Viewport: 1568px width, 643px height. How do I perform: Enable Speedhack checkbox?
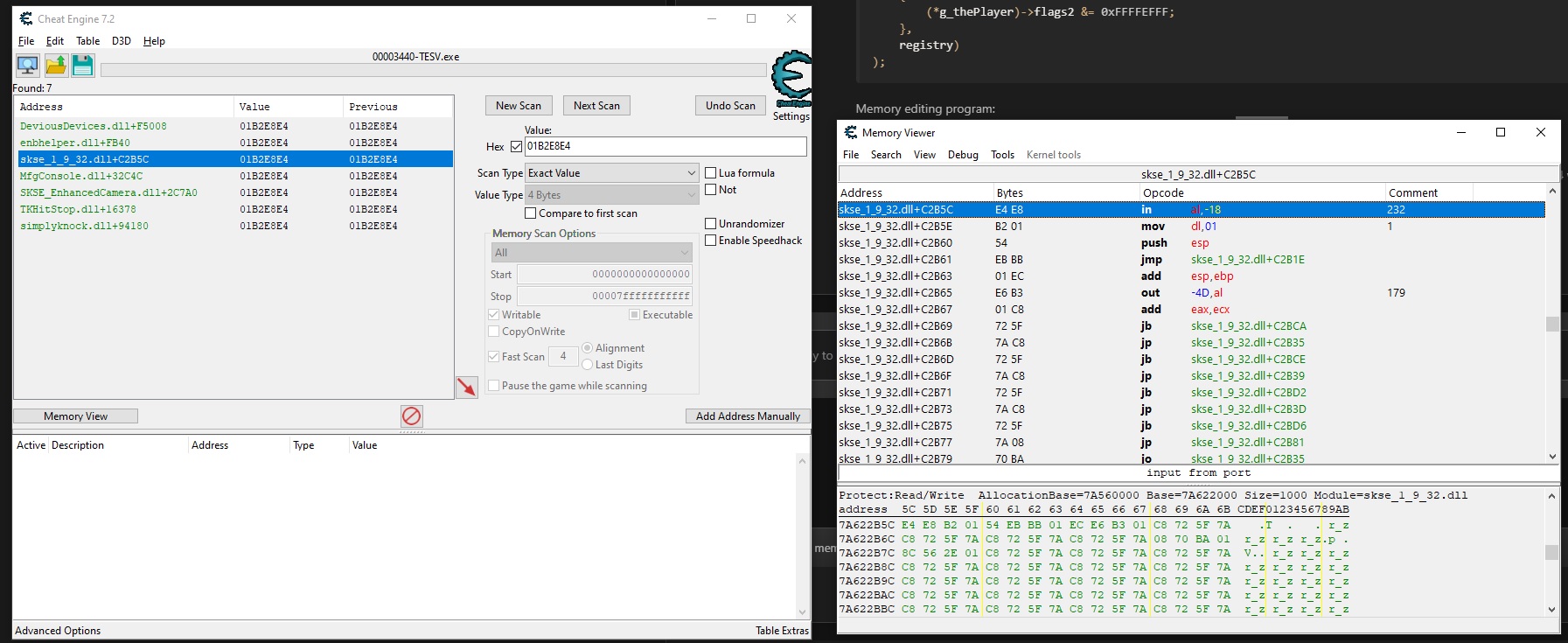[x=711, y=241]
